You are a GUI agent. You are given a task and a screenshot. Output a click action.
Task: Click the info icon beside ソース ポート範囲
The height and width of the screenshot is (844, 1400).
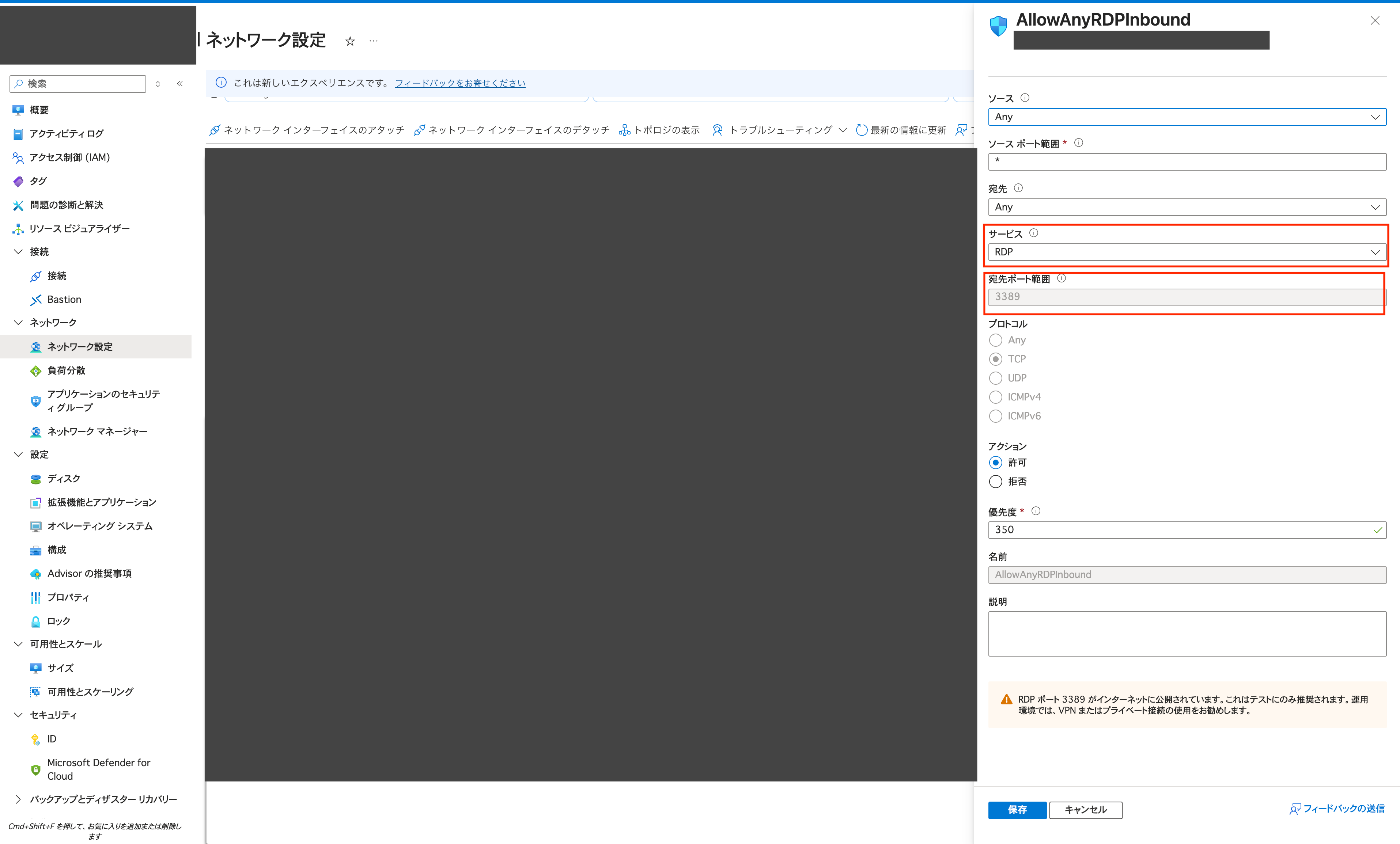pos(1078,143)
